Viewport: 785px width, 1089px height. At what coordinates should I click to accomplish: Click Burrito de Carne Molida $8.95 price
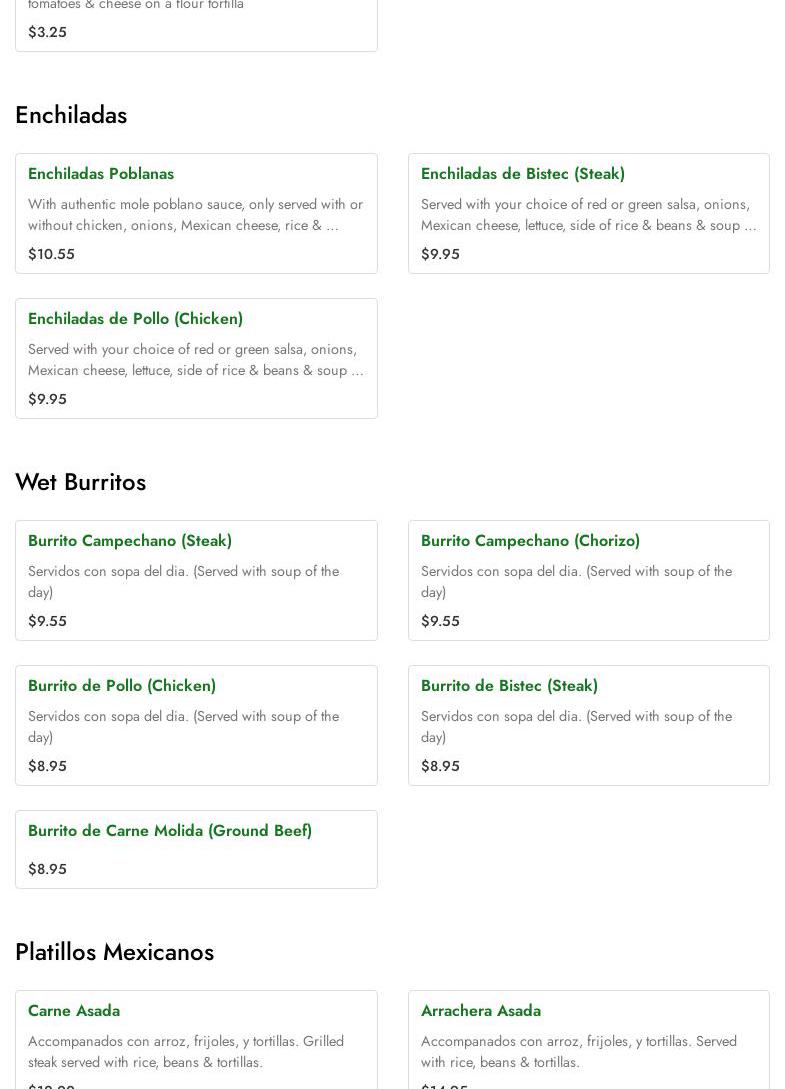click(47, 869)
